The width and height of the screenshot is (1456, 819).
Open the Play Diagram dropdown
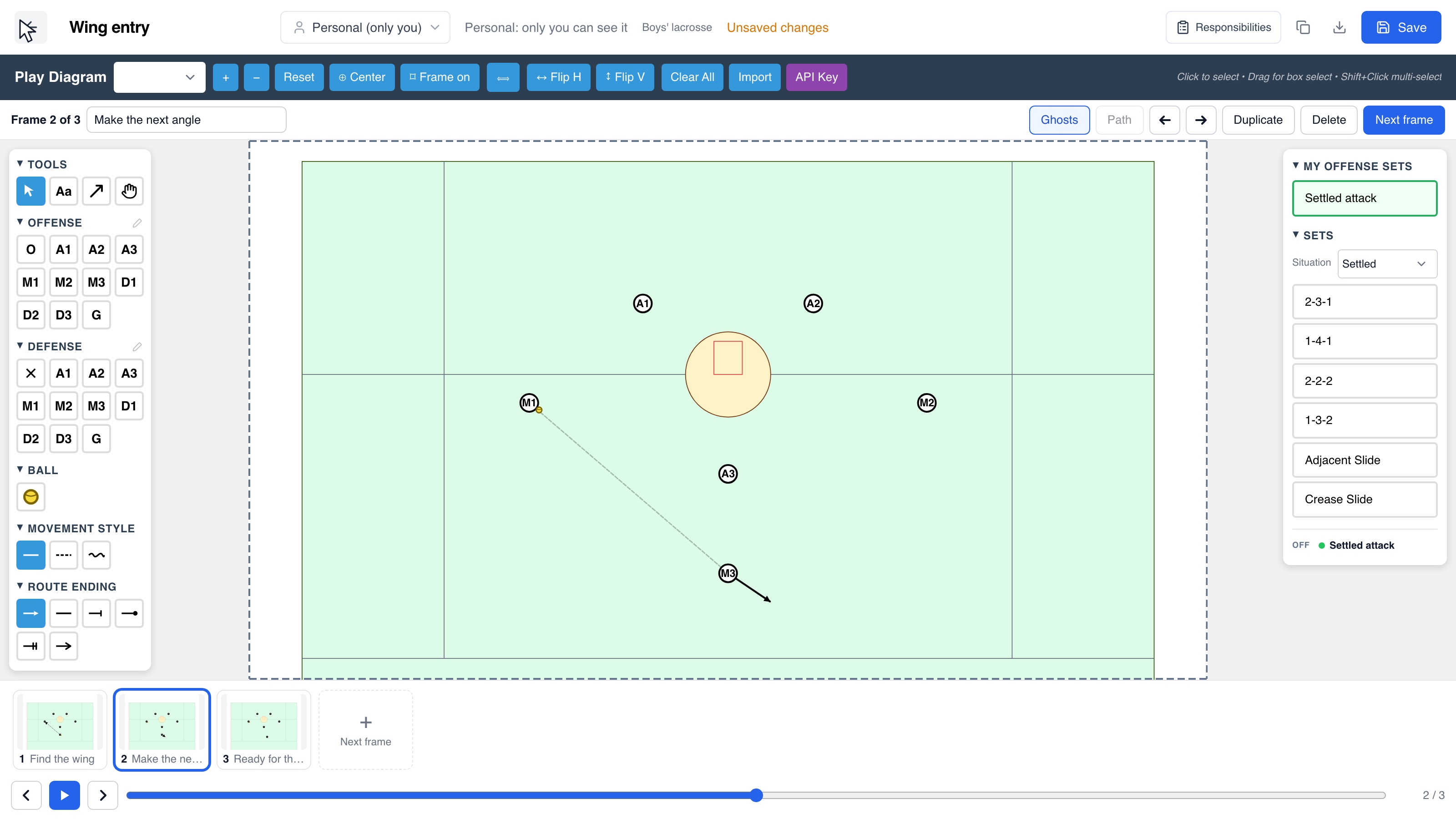tap(159, 77)
